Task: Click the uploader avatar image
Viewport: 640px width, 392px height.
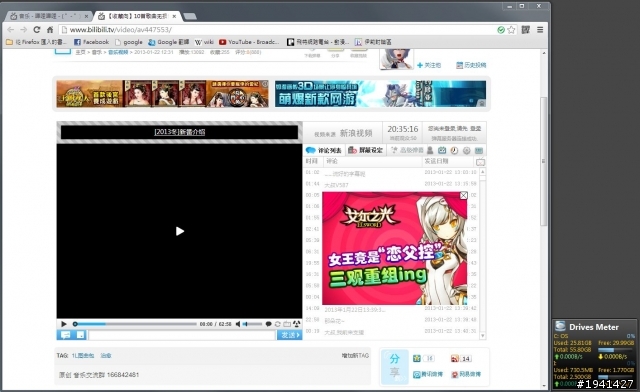Action: point(396,59)
